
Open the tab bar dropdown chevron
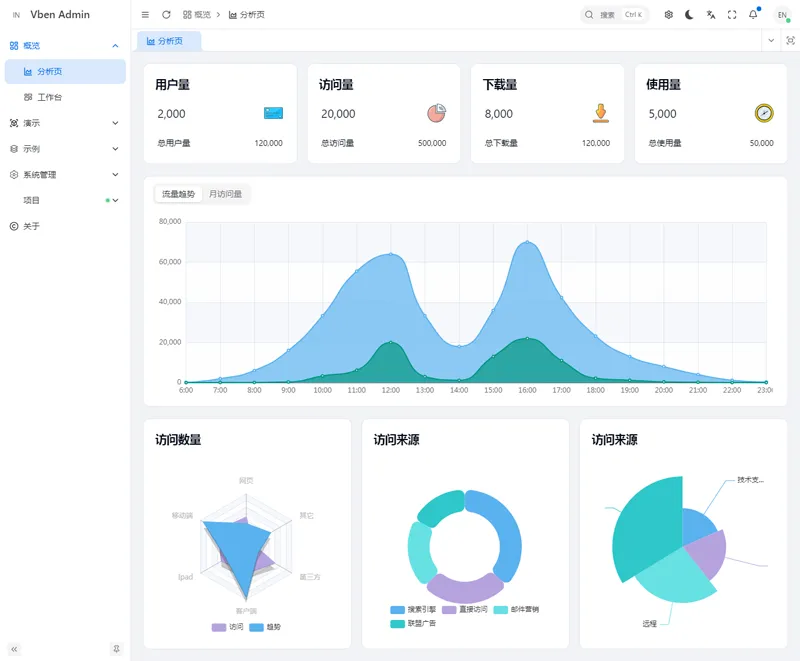[x=770, y=41]
